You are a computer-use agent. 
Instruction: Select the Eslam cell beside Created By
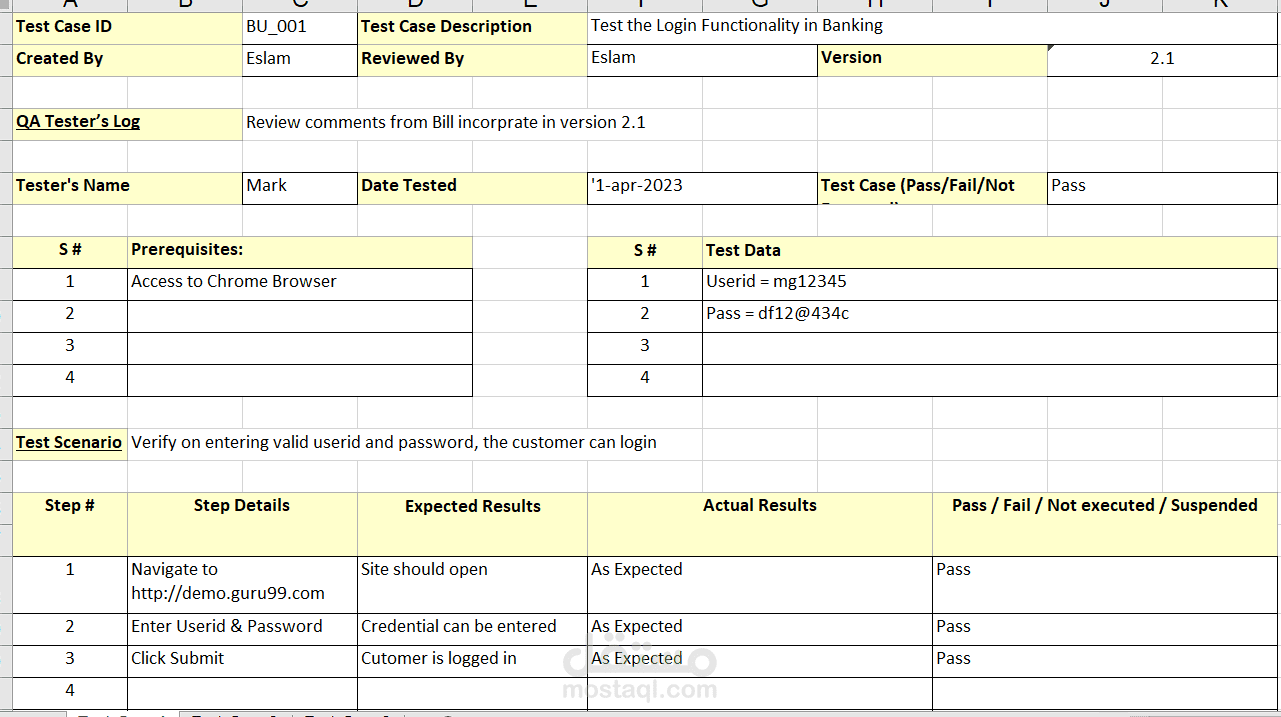300,60
